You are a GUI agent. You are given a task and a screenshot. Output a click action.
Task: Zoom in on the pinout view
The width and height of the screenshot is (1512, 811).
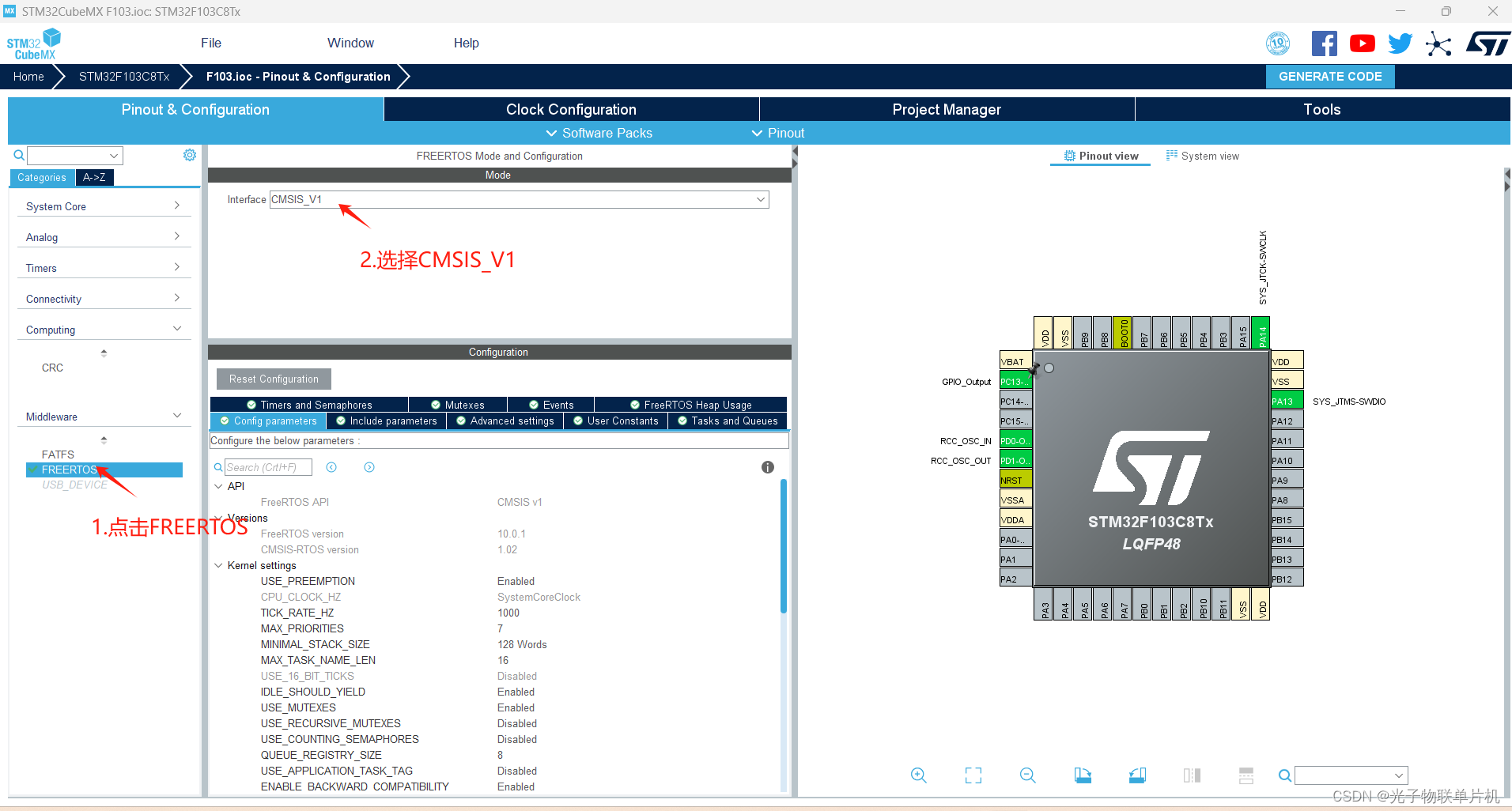[x=918, y=775]
